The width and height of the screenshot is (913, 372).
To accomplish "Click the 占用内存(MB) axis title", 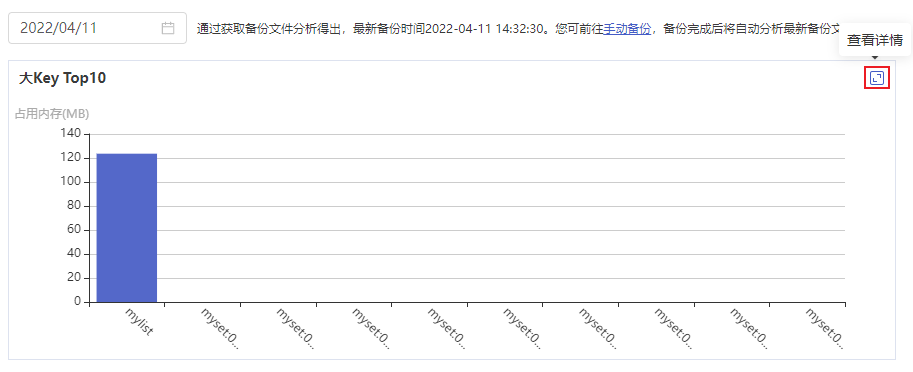I will [x=52, y=114].
